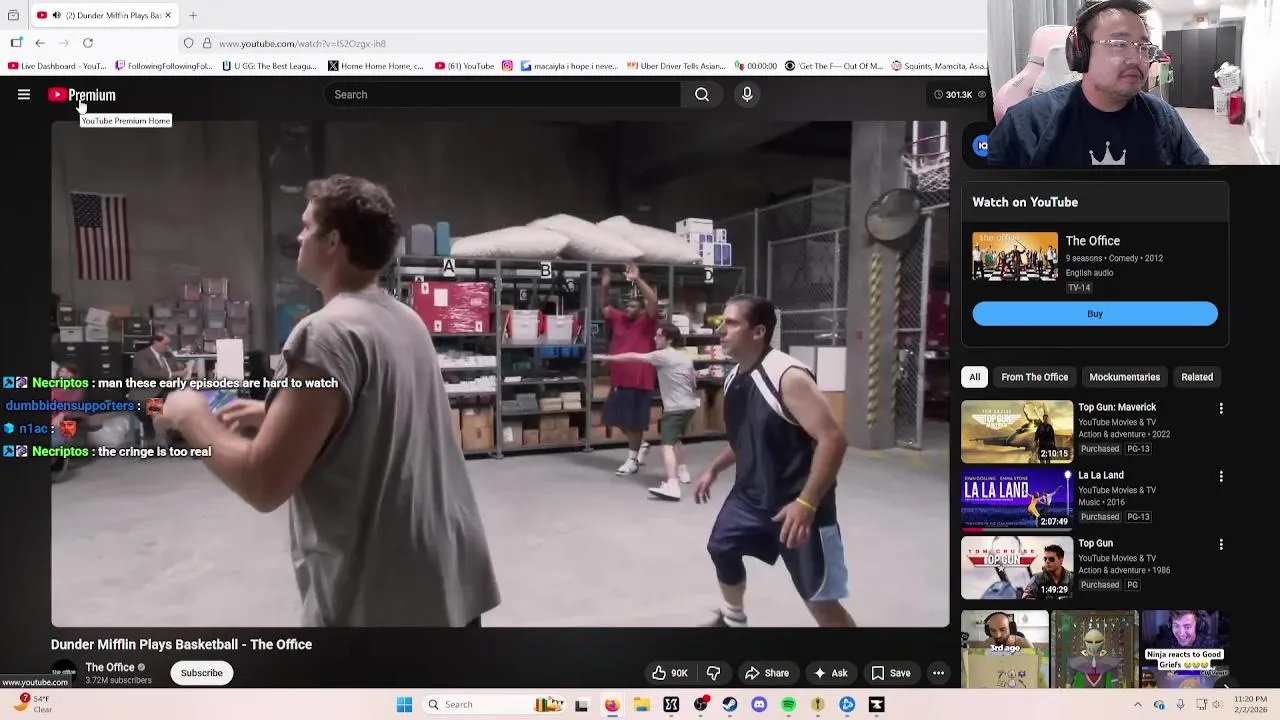Open the Windows Start menu

tap(404, 705)
